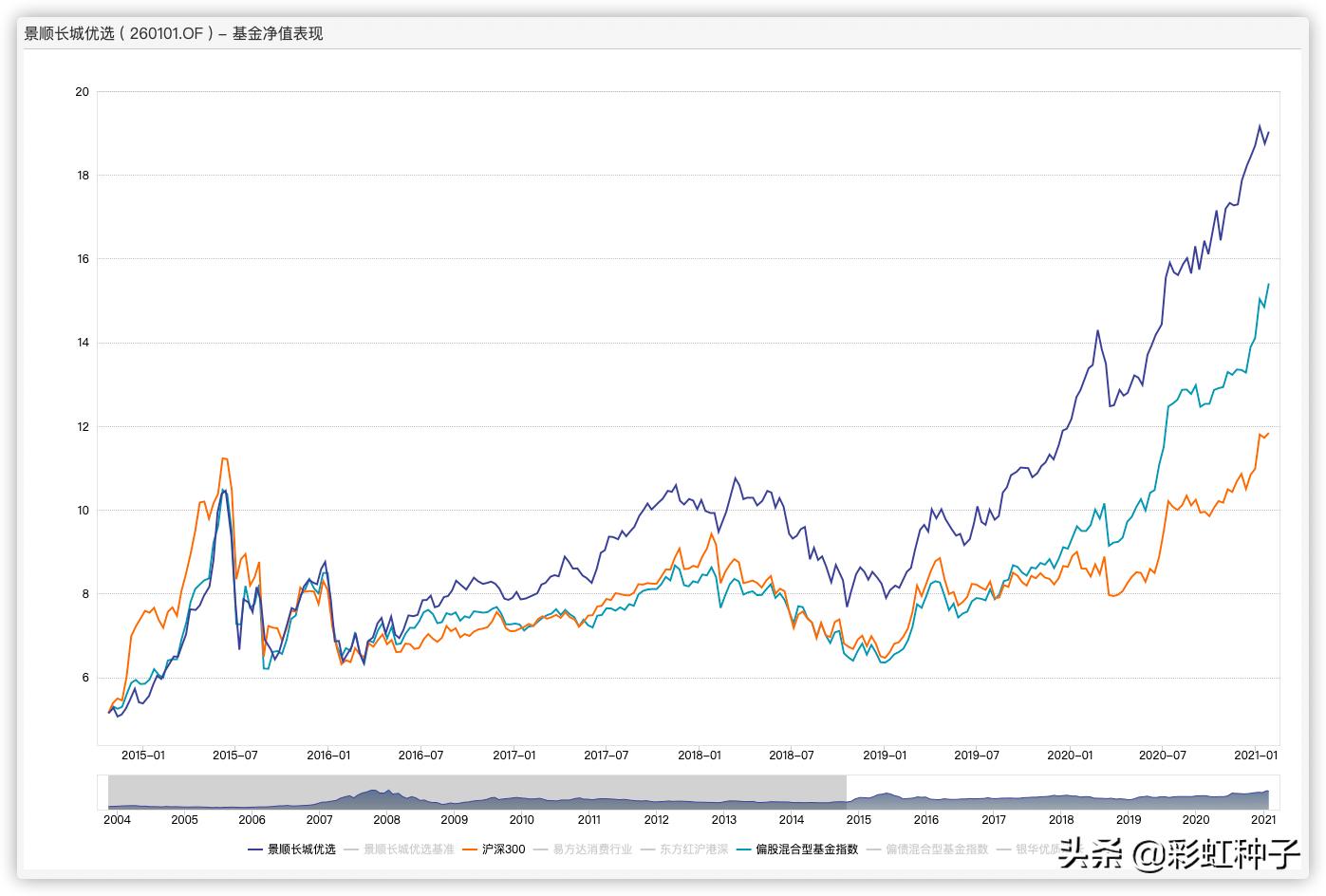Image resolution: width=1326 pixels, height=896 pixels.
Task: Click the y-axis value 12
Action: pyautogui.click(x=83, y=427)
